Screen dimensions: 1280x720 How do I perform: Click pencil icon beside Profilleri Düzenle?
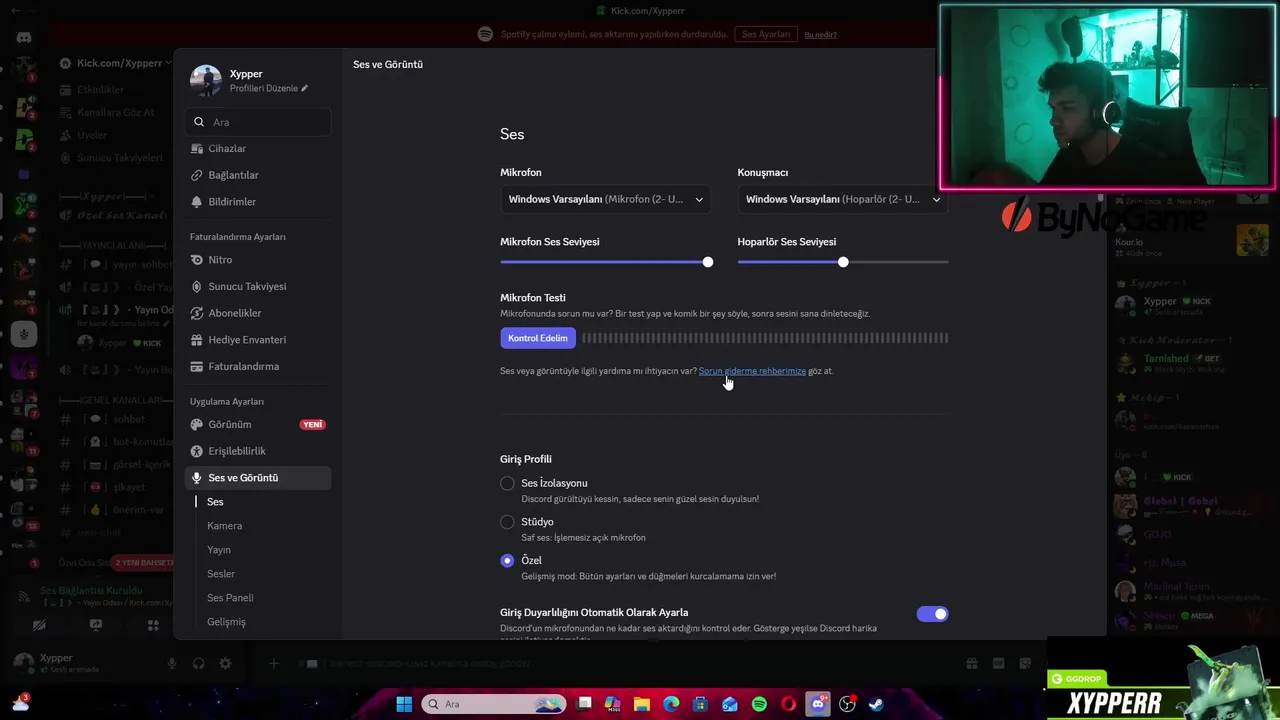click(x=305, y=89)
